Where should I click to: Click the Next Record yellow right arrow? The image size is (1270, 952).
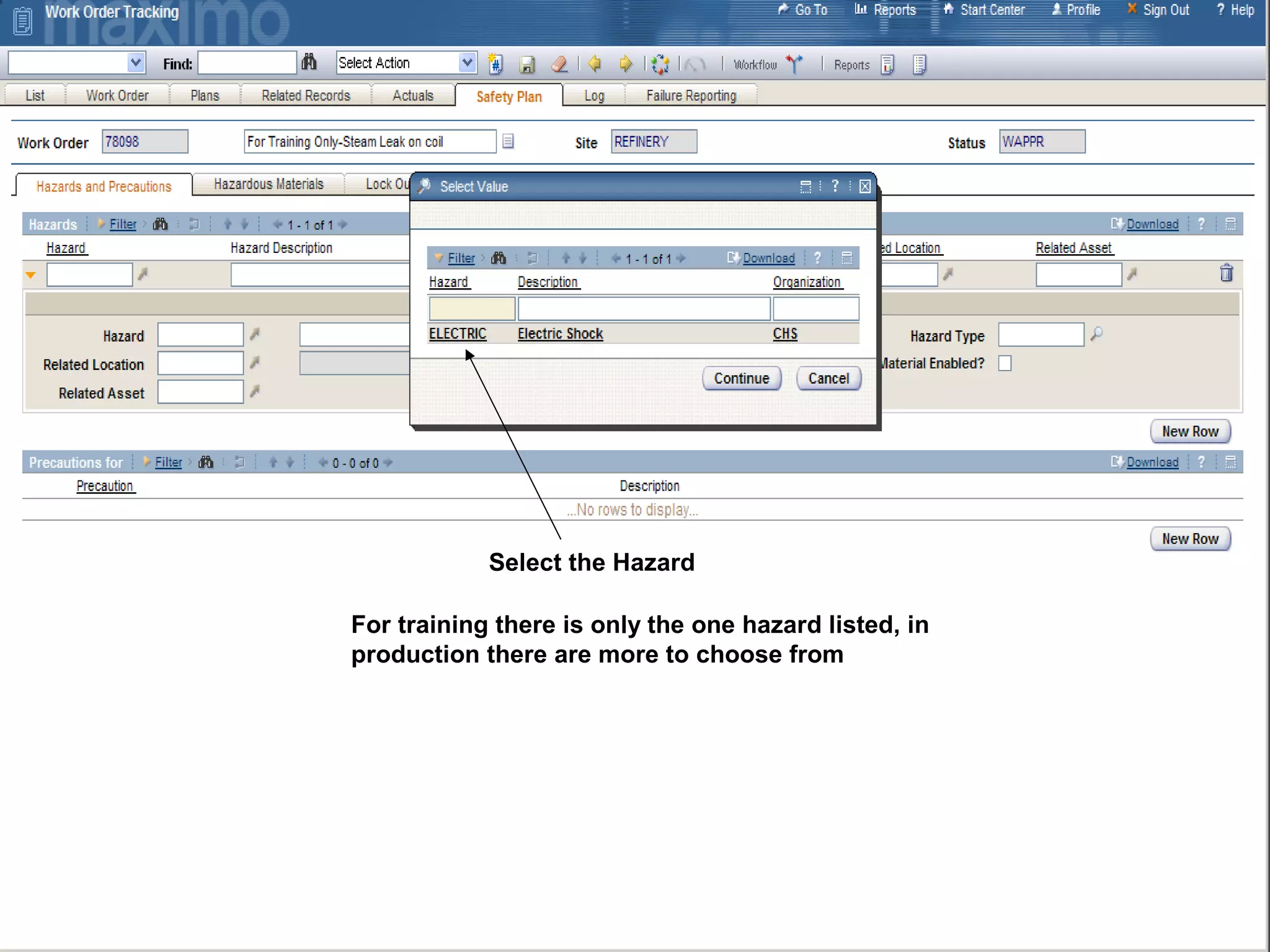point(626,64)
